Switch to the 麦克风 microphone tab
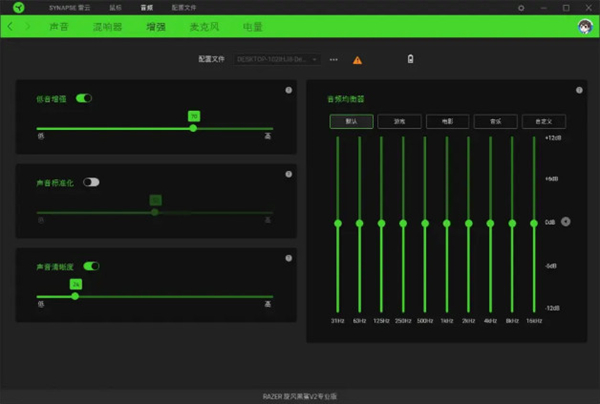Viewport: 600px width, 404px height. click(x=206, y=27)
